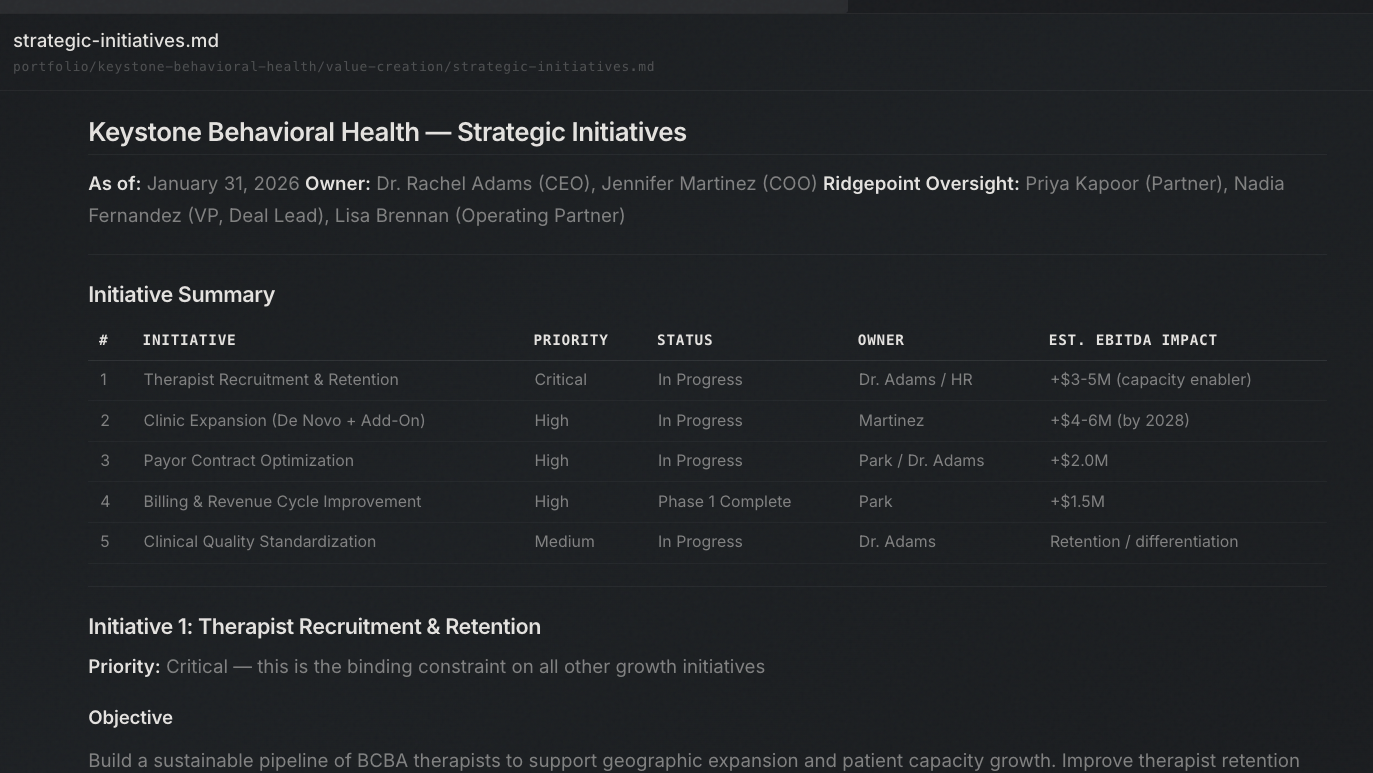Click the Keystone Behavioral Health main heading
Viewport: 1373px width, 773px height.
click(x=387, y=131)
